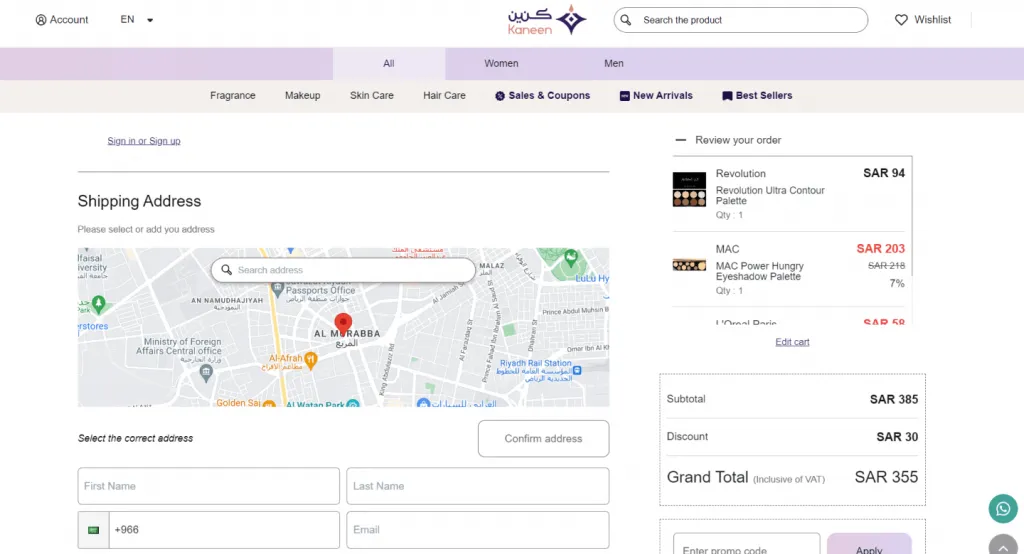1024x554 pixels.
Task: Go to Kaneen logo homepage
Action: 547,20
